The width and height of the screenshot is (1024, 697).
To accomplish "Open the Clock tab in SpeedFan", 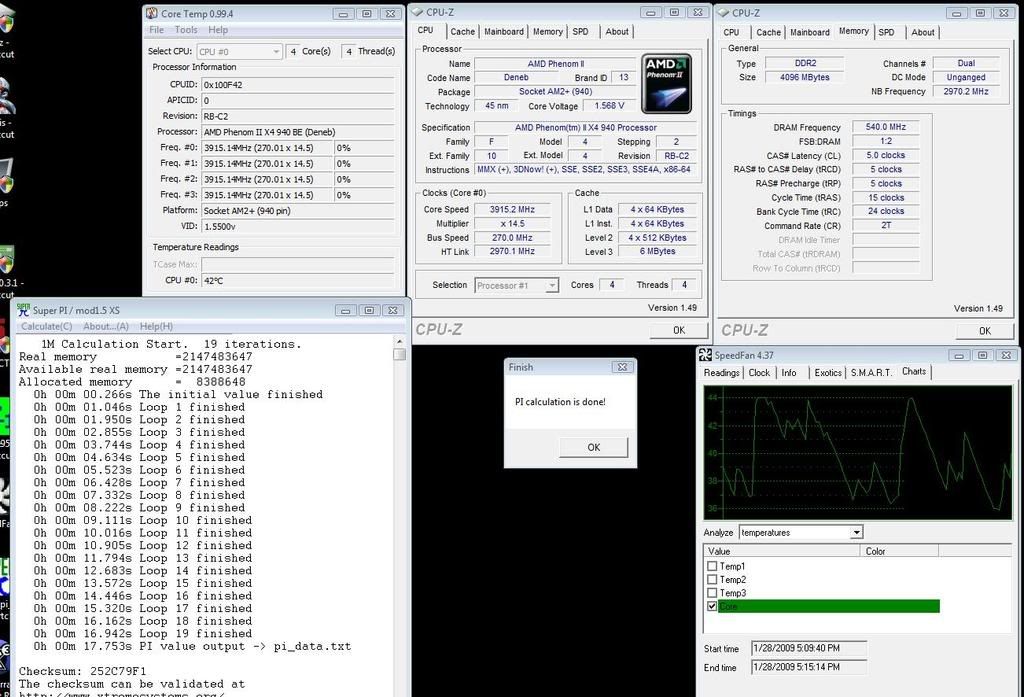I will 759,372.
